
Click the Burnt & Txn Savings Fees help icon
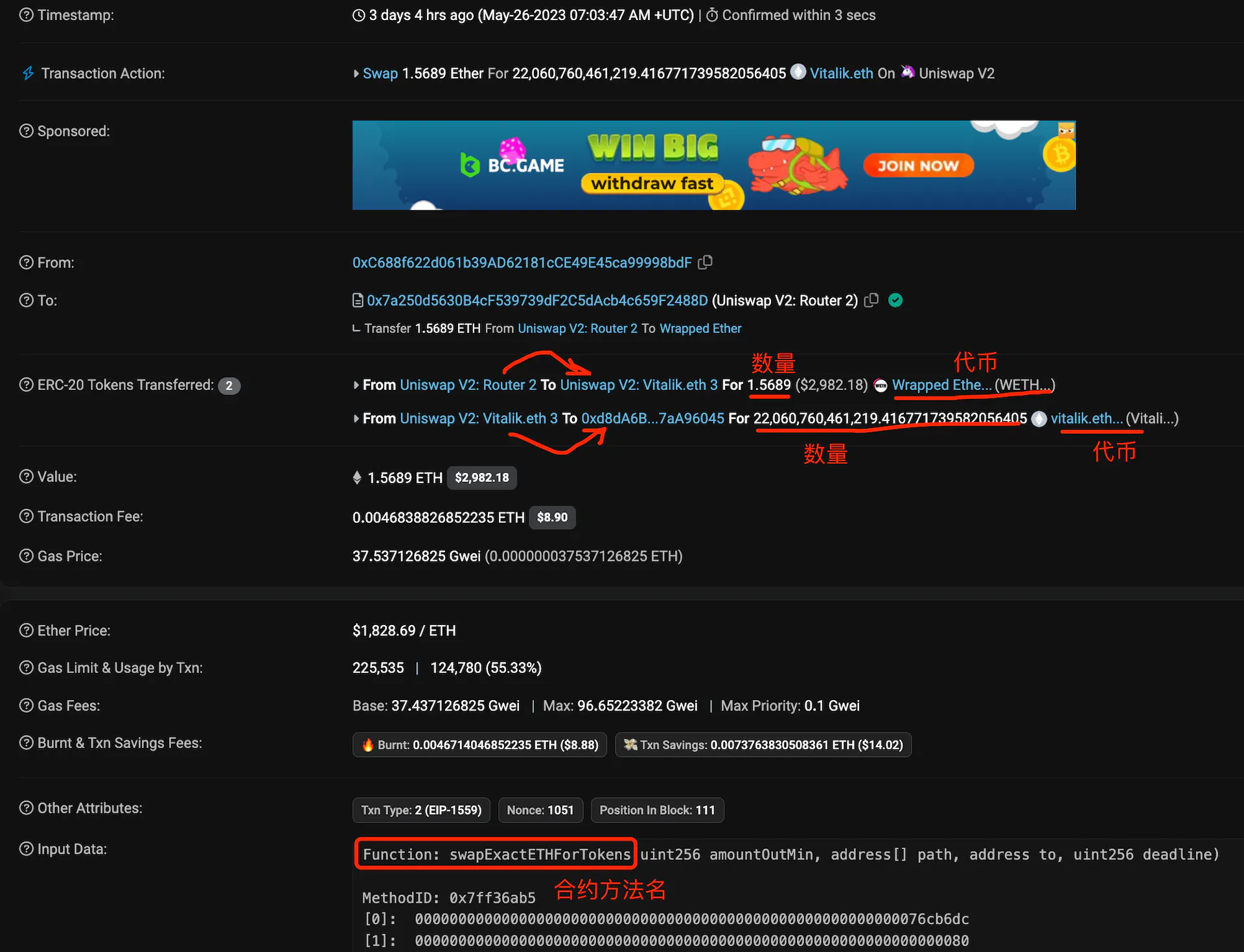(26, 743)
